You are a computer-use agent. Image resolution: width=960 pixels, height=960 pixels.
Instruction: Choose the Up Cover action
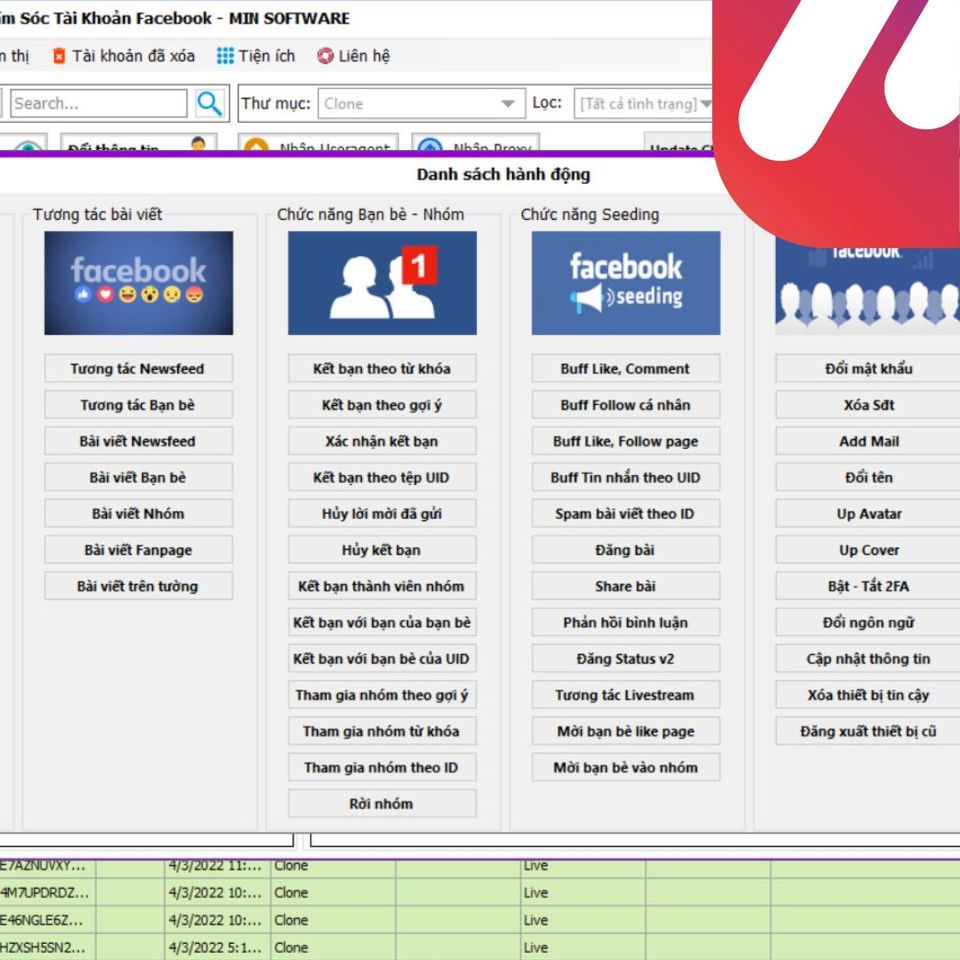(868, 550)
